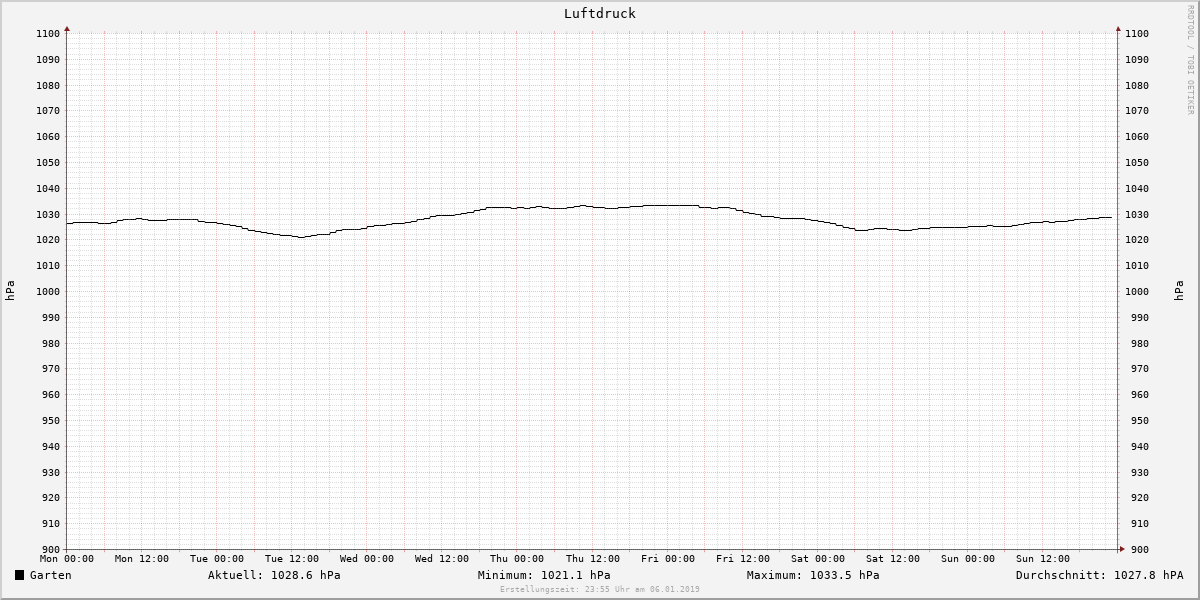The height and width of the screenshot is (600, 1200).
Task: Click the 'Sat 00:00' time axis label
Action: click(x=818, y=559)
